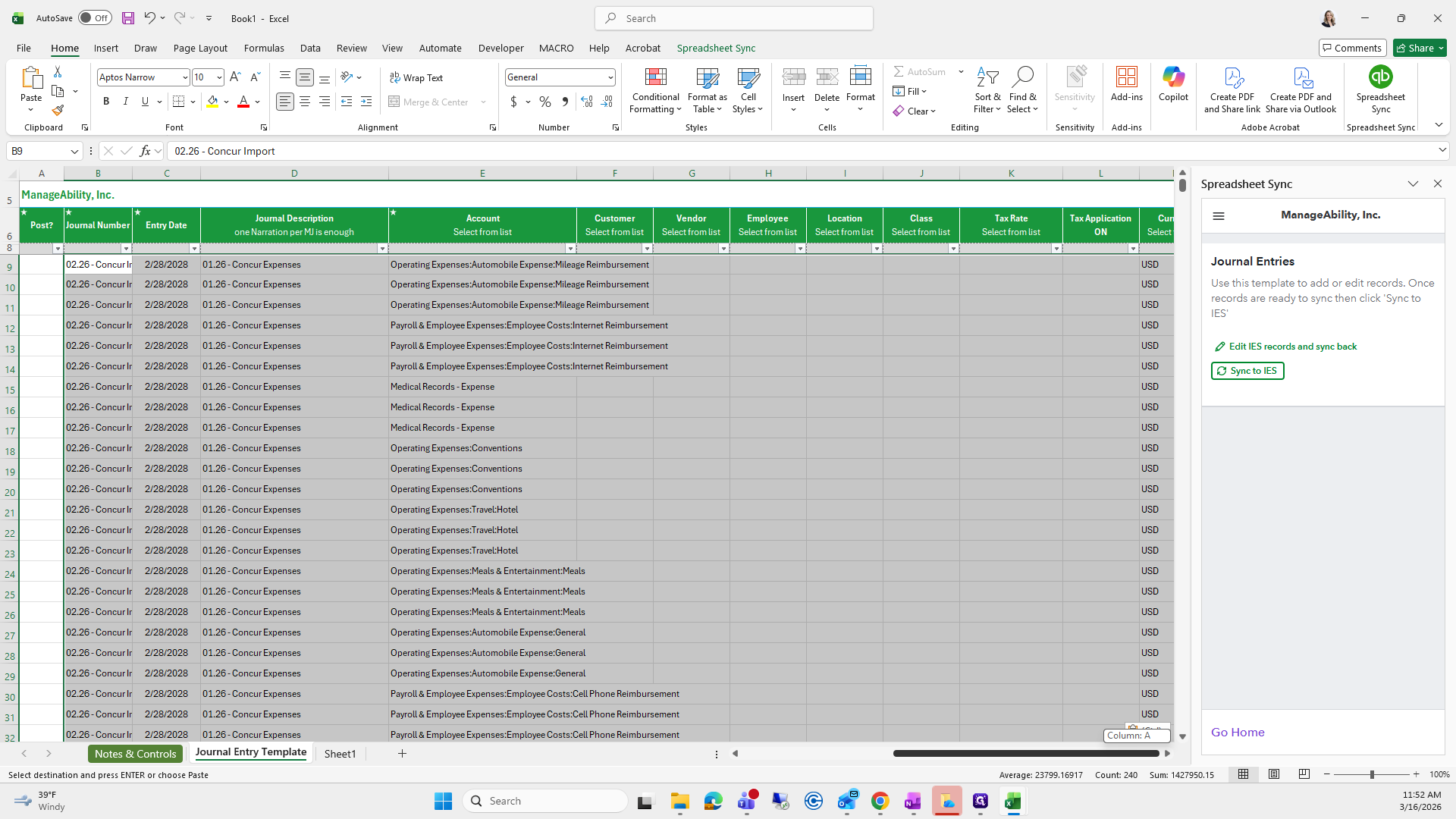The width and height of the screenshot is (1456, 819).
Task: Click the Go Home link
Action: click(x=1238, y=733)
